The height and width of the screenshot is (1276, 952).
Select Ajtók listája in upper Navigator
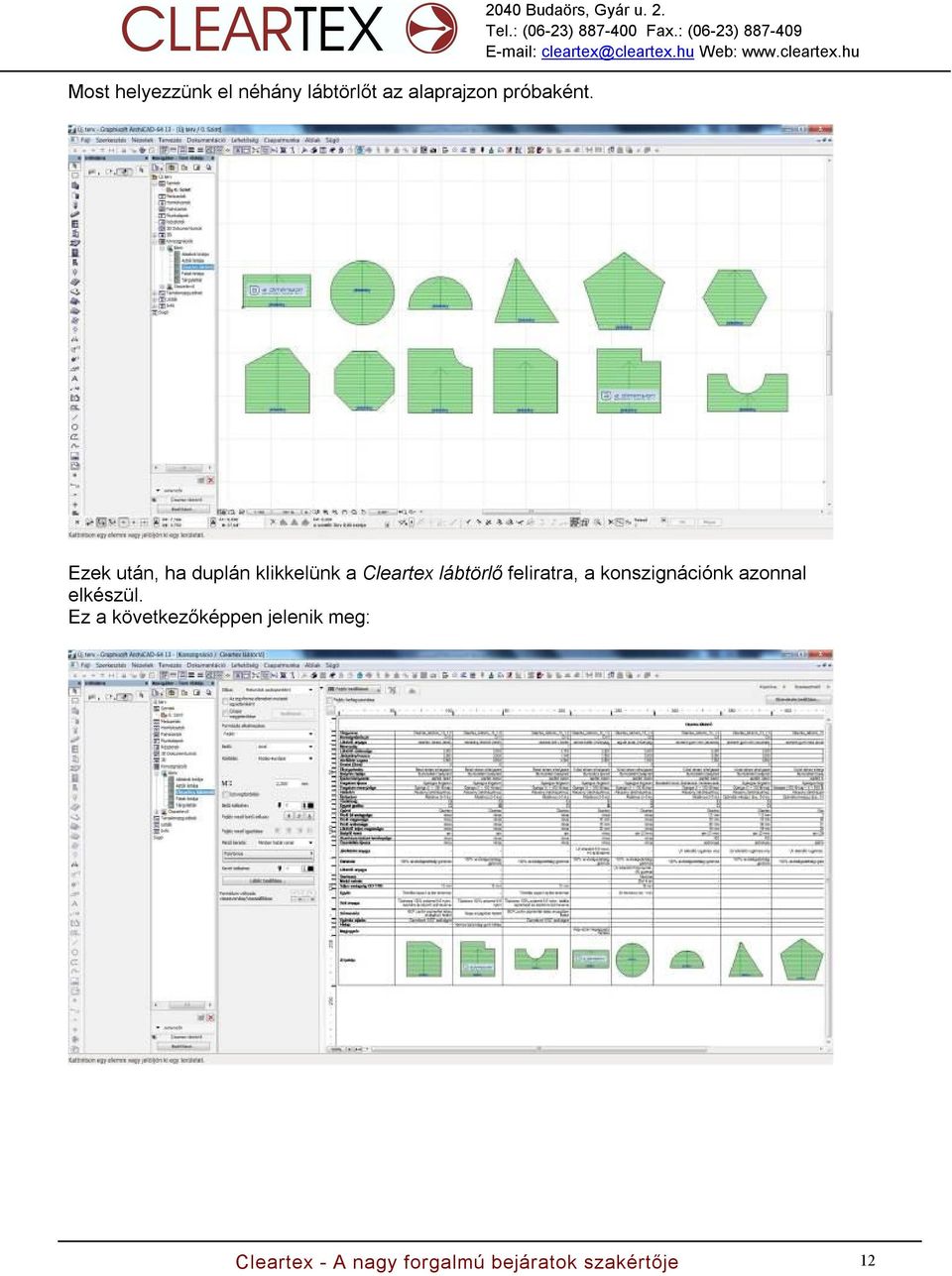pos(192,261)
